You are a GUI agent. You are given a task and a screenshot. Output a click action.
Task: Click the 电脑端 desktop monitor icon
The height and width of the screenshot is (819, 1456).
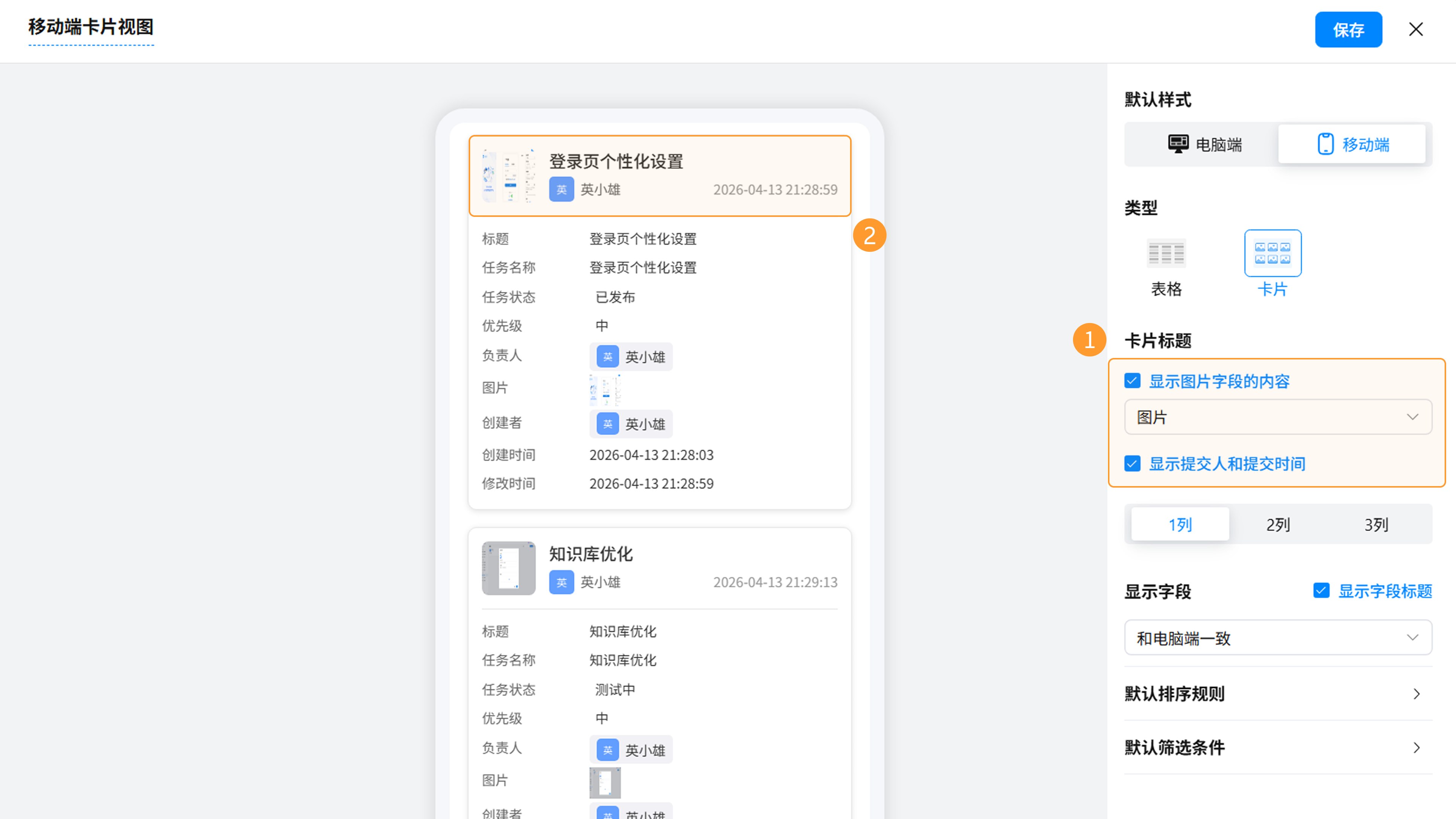coord(1178,144)
